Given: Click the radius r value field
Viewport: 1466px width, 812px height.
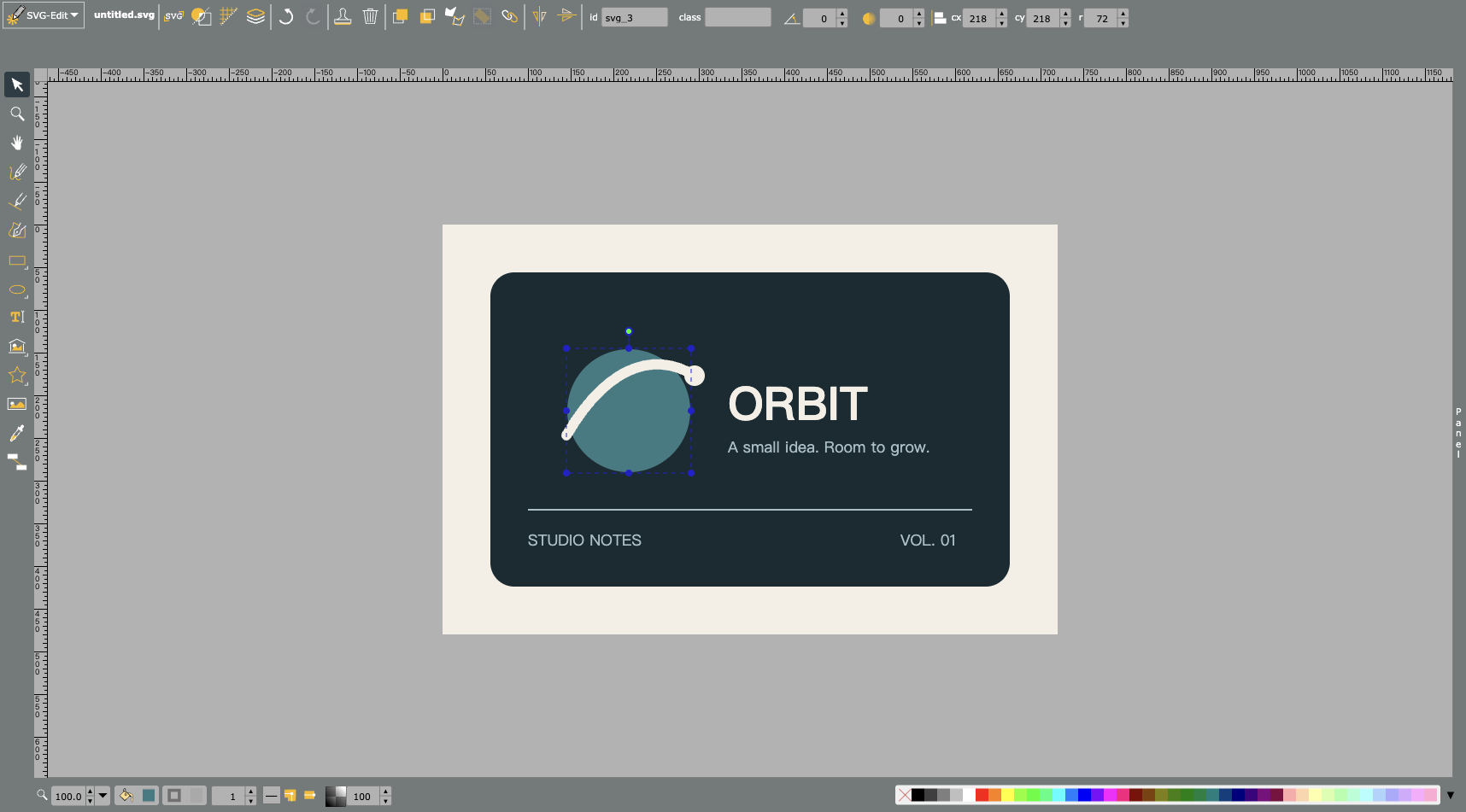Looking at the screenshot, I should tap(1101, 18).
